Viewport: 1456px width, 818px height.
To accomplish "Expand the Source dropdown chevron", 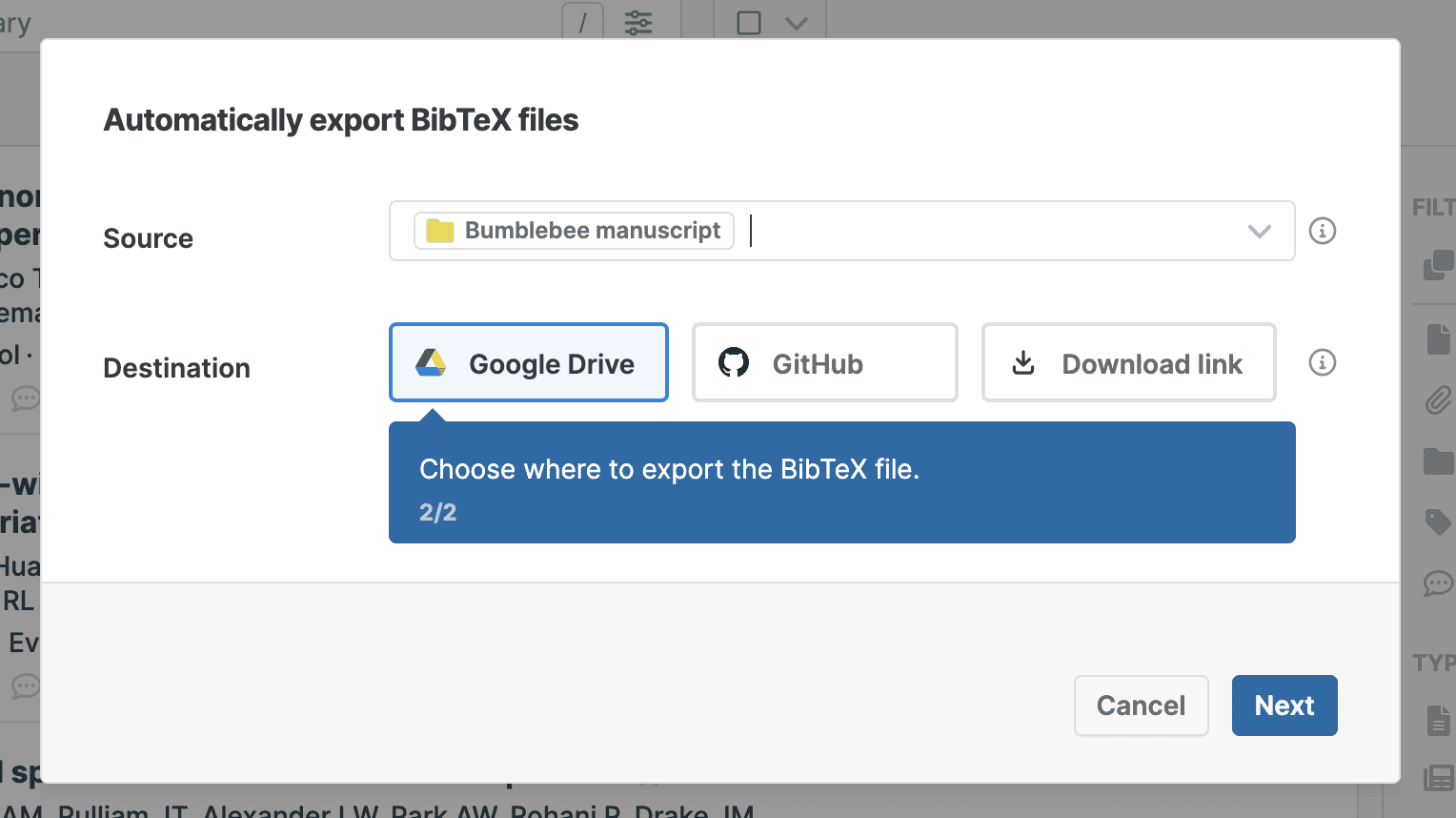I will (x=1259, y=231).
